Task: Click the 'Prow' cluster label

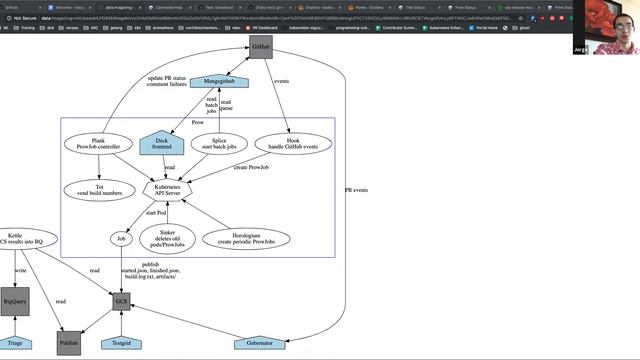Action: [198, 122]
